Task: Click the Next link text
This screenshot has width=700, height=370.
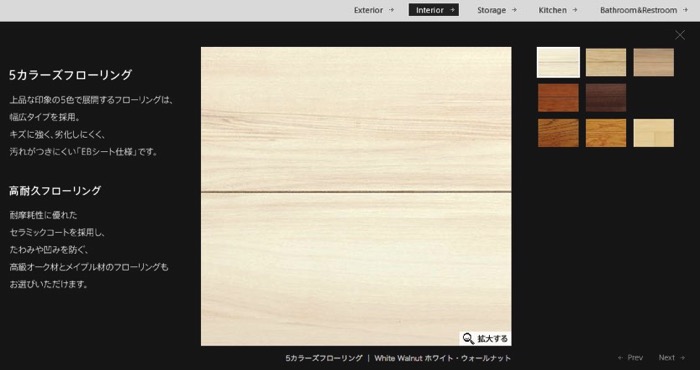Action: [667, 358]
